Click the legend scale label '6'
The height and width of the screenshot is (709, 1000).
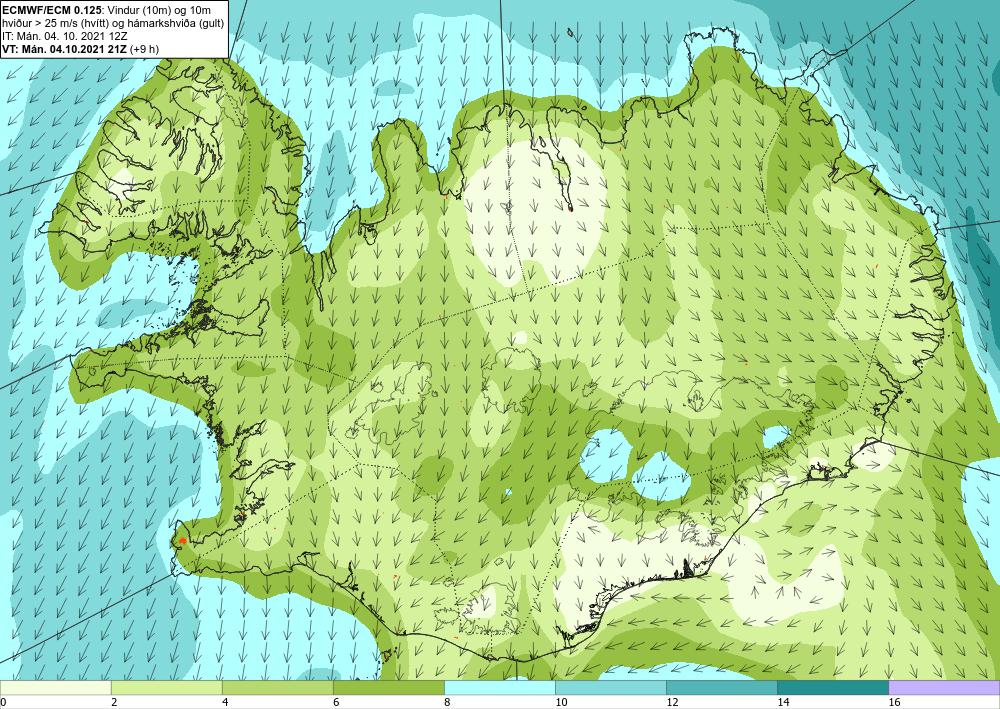(x=335, y=702)
